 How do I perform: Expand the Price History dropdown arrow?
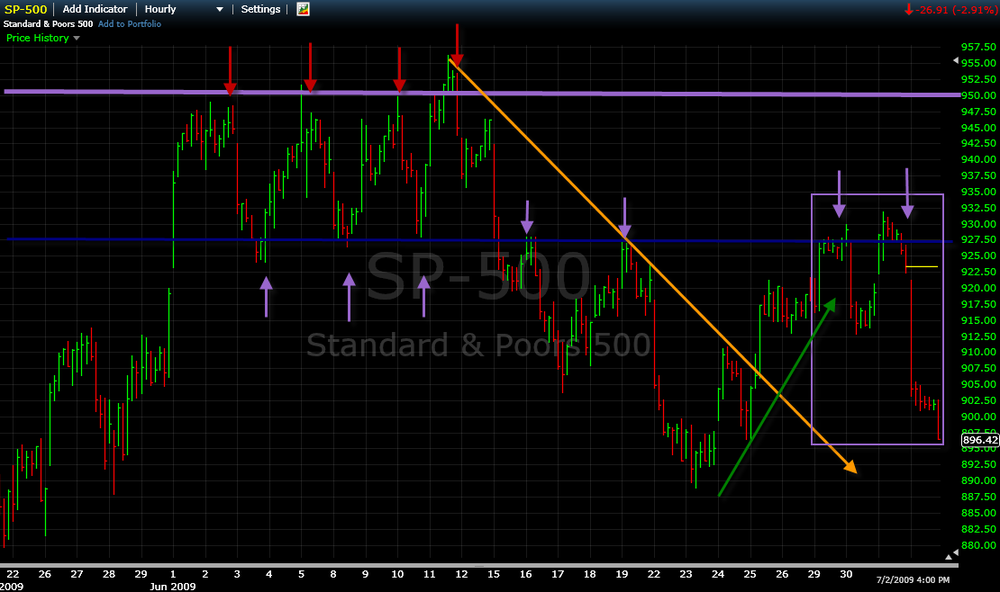77,38
